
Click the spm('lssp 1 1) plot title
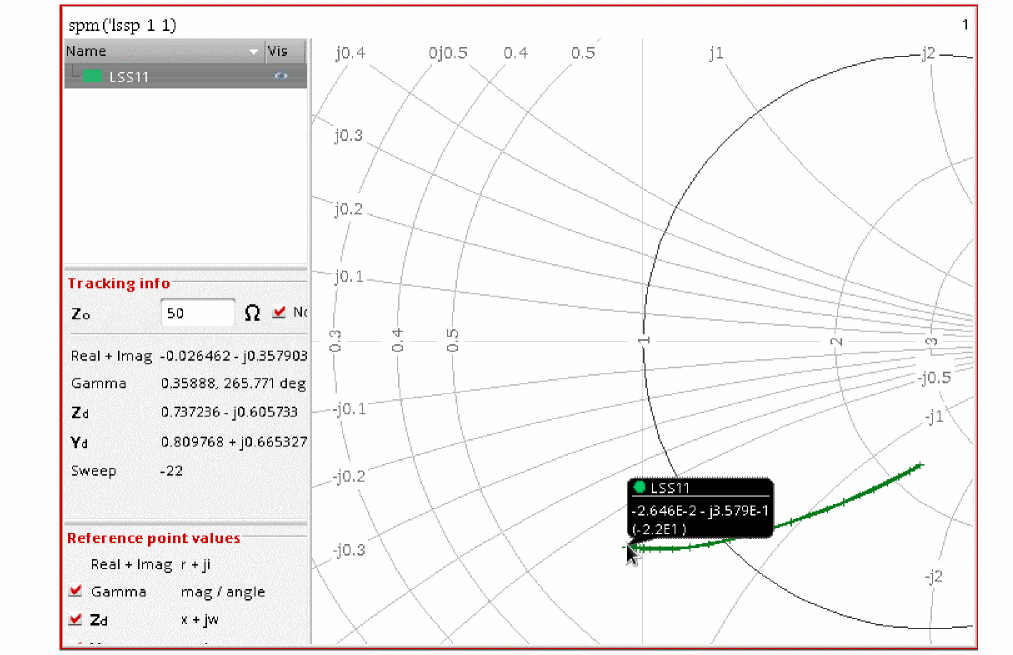click(123, 25)
